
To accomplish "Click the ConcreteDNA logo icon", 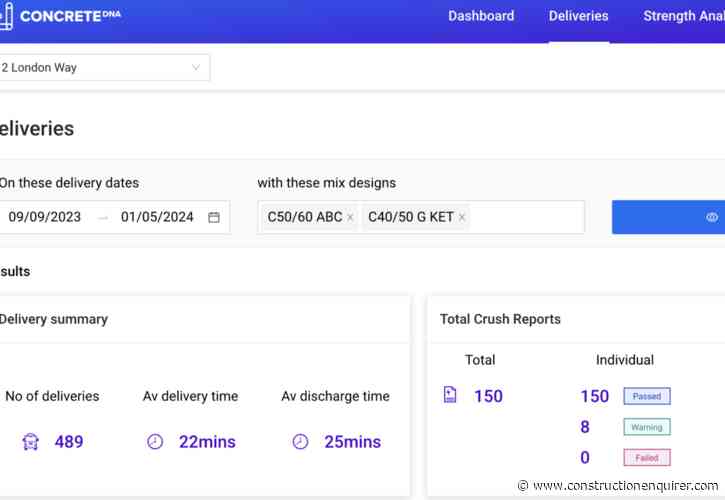I will click(x=6, y=16).
